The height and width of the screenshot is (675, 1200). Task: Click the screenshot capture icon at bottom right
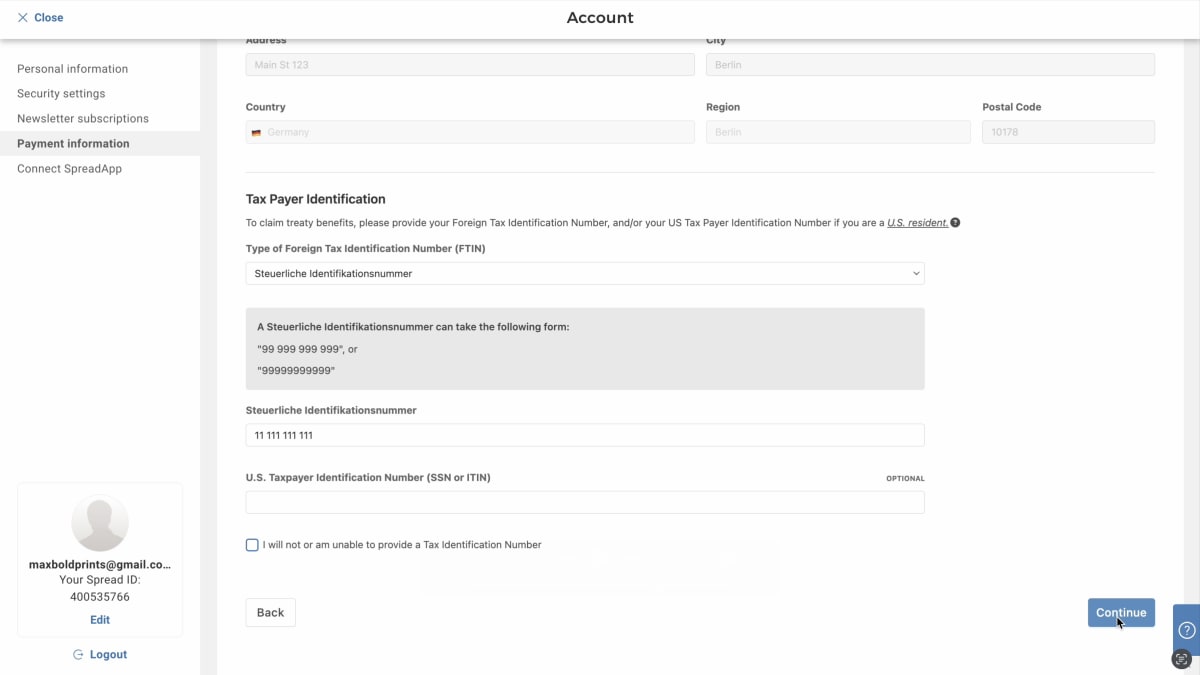click(1182, 659)
